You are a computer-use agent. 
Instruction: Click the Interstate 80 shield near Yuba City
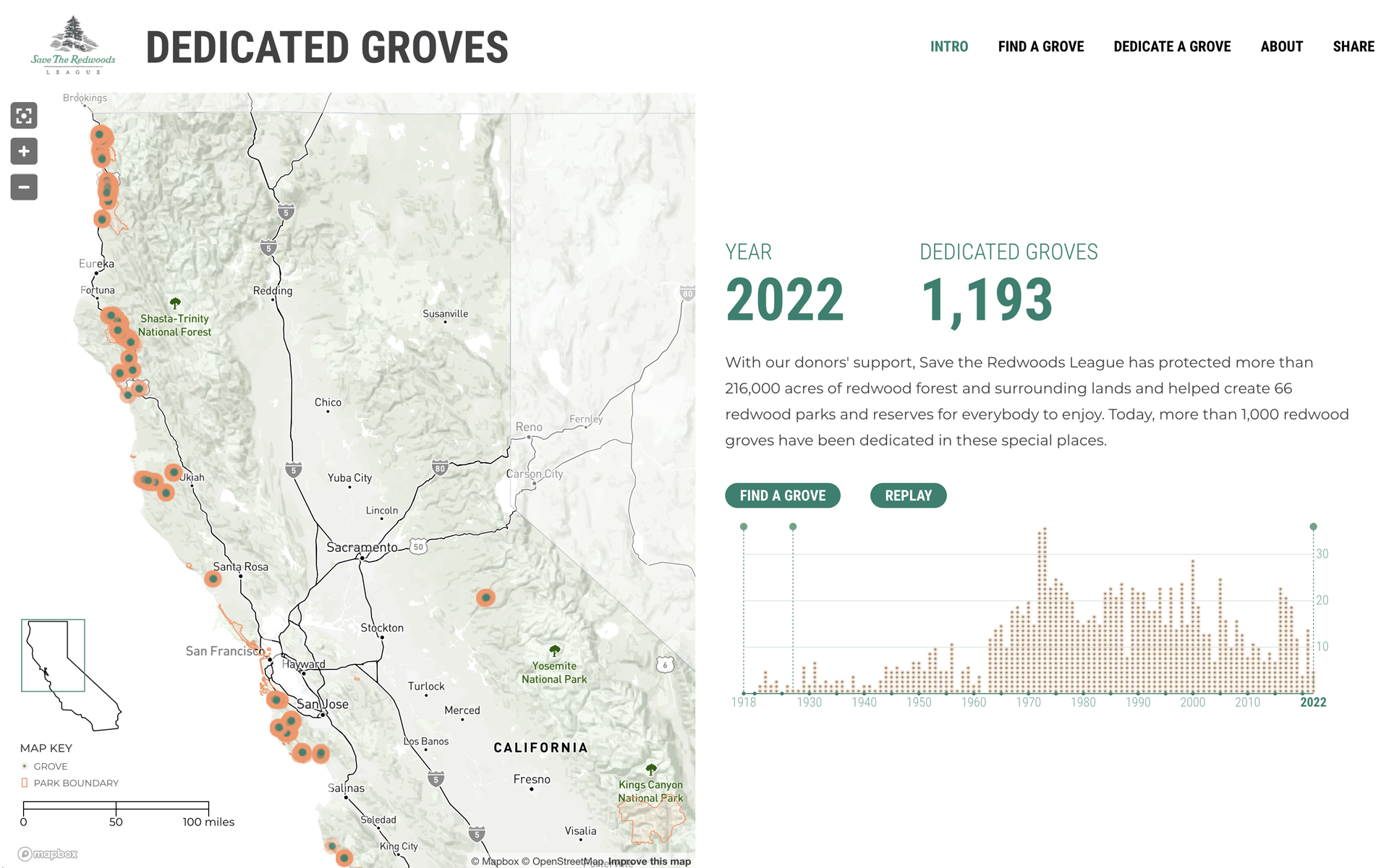pyautogui.click(x=440, y=467)
